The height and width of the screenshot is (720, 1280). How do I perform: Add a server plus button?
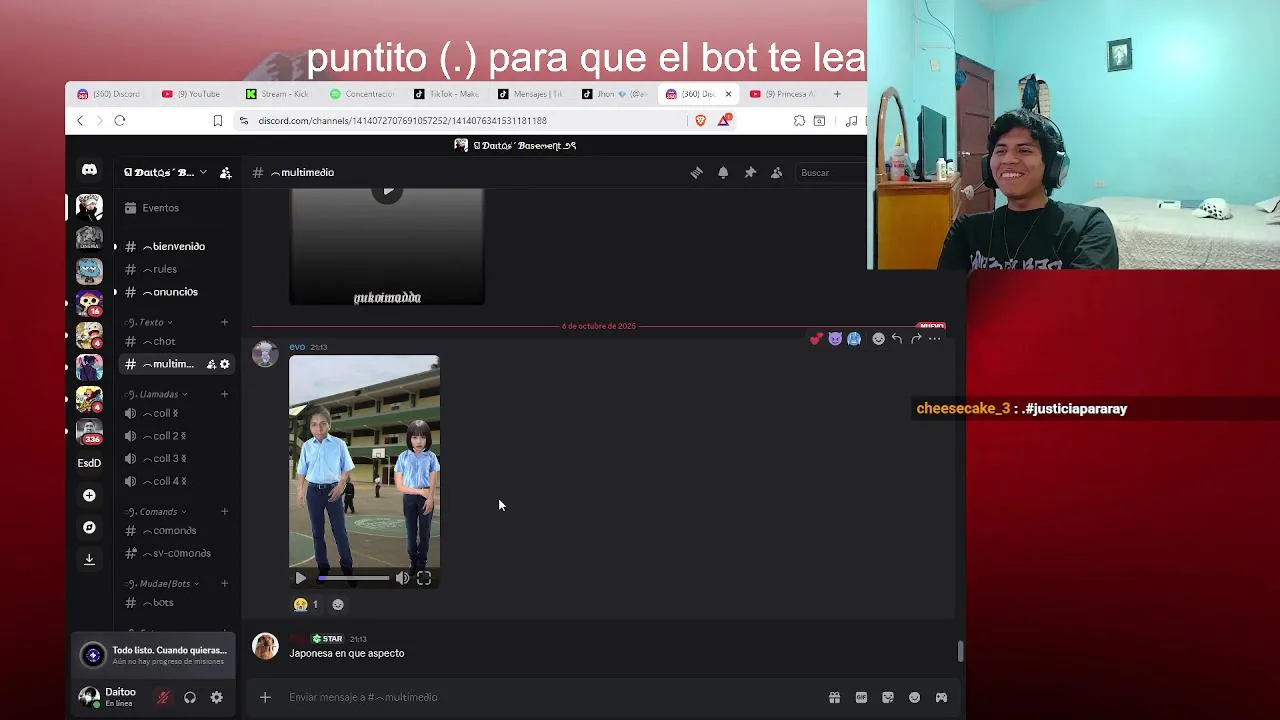pos(89,495)
